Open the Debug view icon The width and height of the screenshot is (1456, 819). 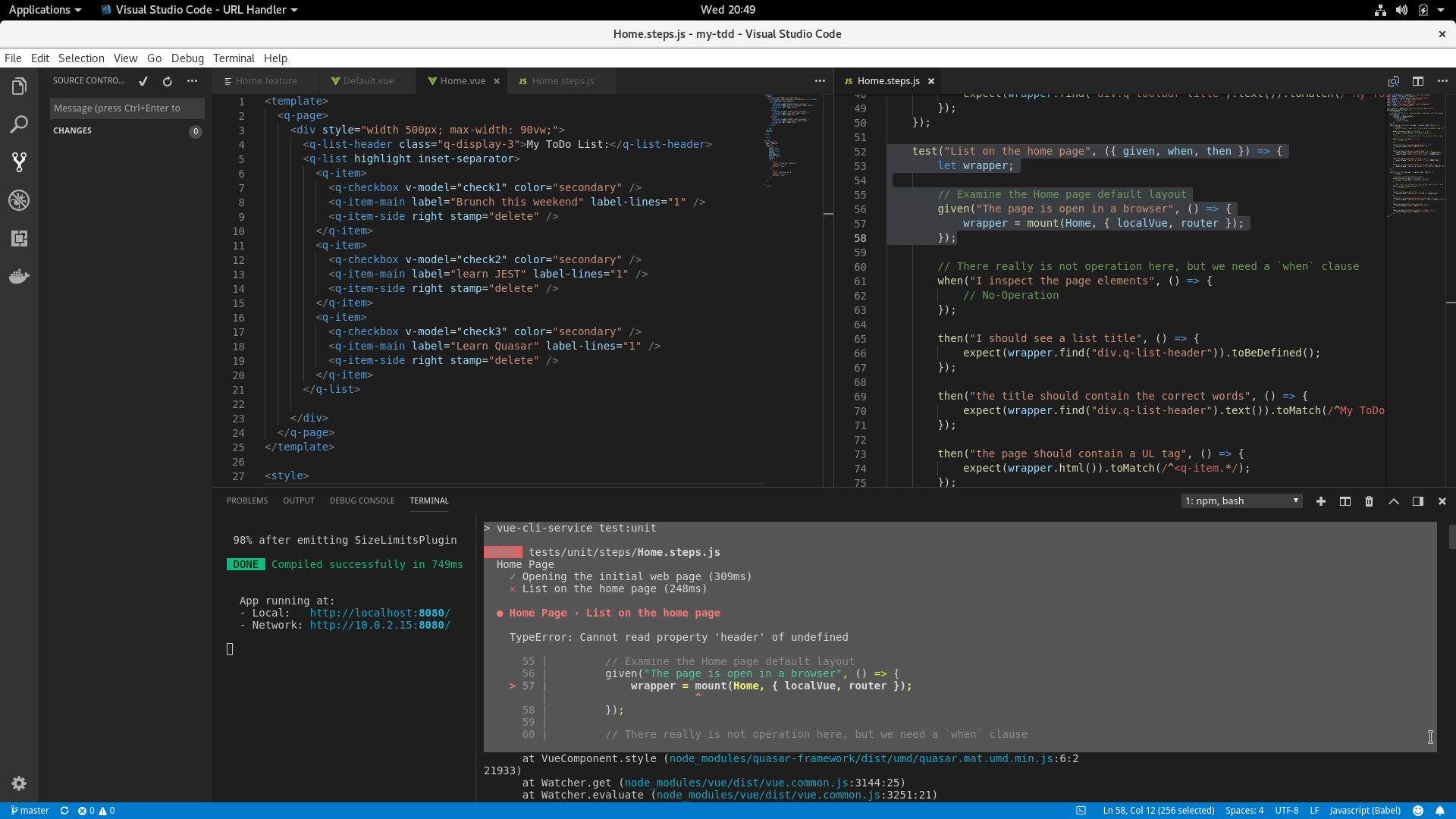19,200
